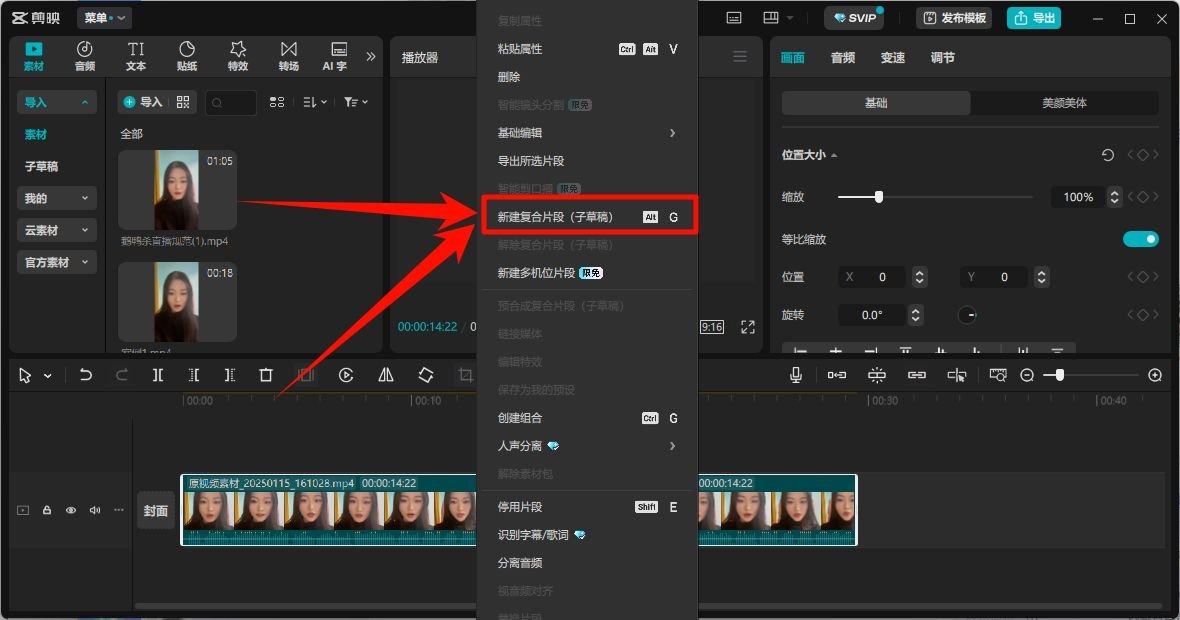The image size is (1180, 620).
Task: Select the mirror flip tool icon
Action: 386,375
